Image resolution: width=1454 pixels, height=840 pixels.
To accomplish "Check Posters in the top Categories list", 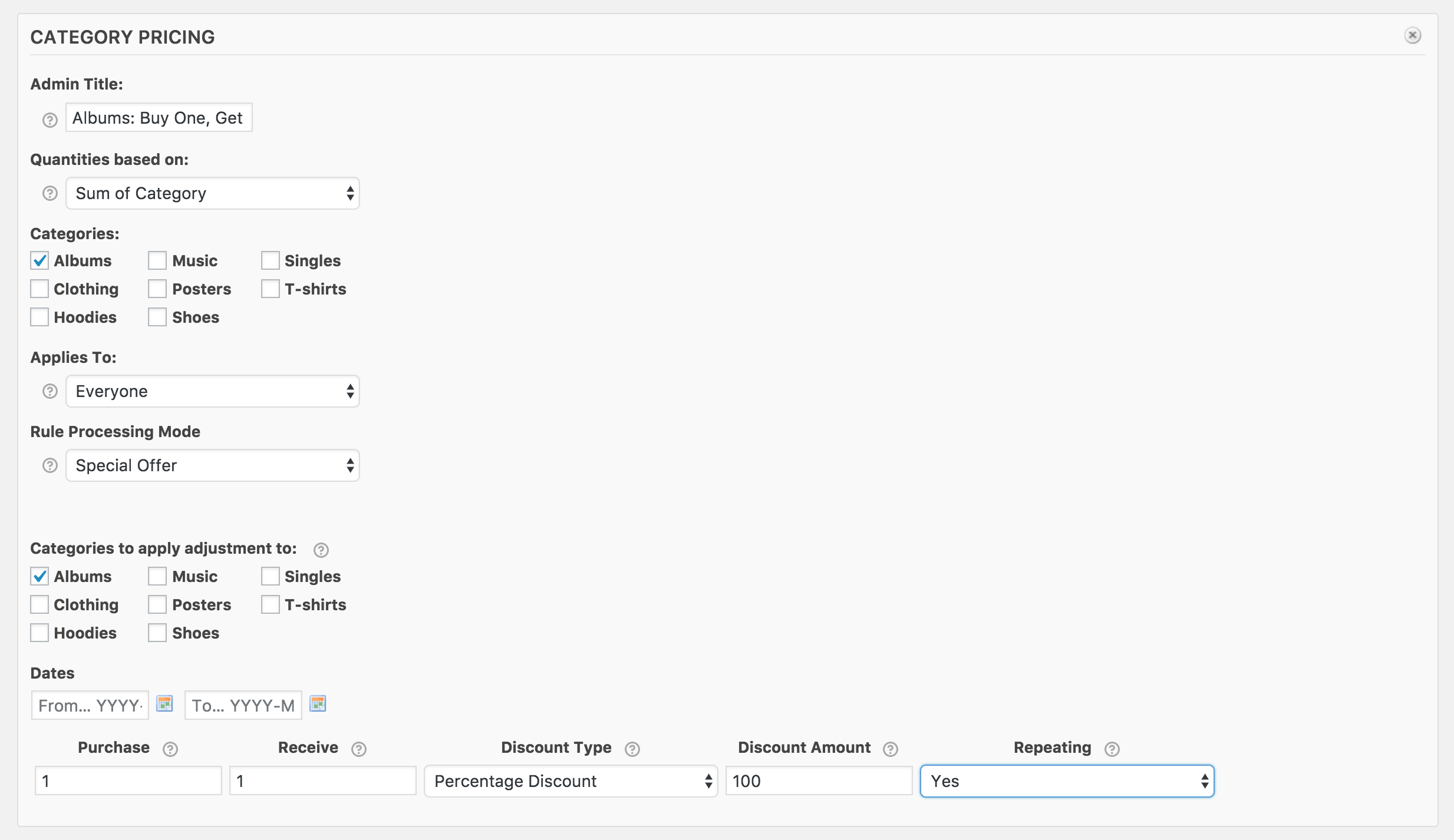I will coord(157,289).
